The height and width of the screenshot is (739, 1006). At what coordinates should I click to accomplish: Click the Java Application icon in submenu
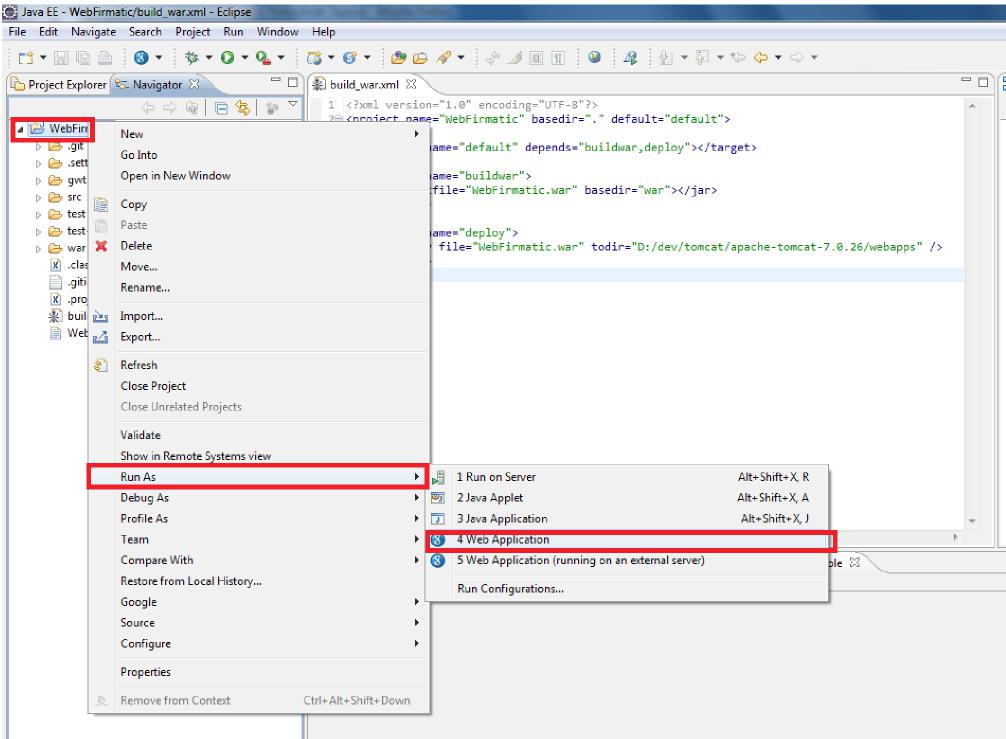437,519
